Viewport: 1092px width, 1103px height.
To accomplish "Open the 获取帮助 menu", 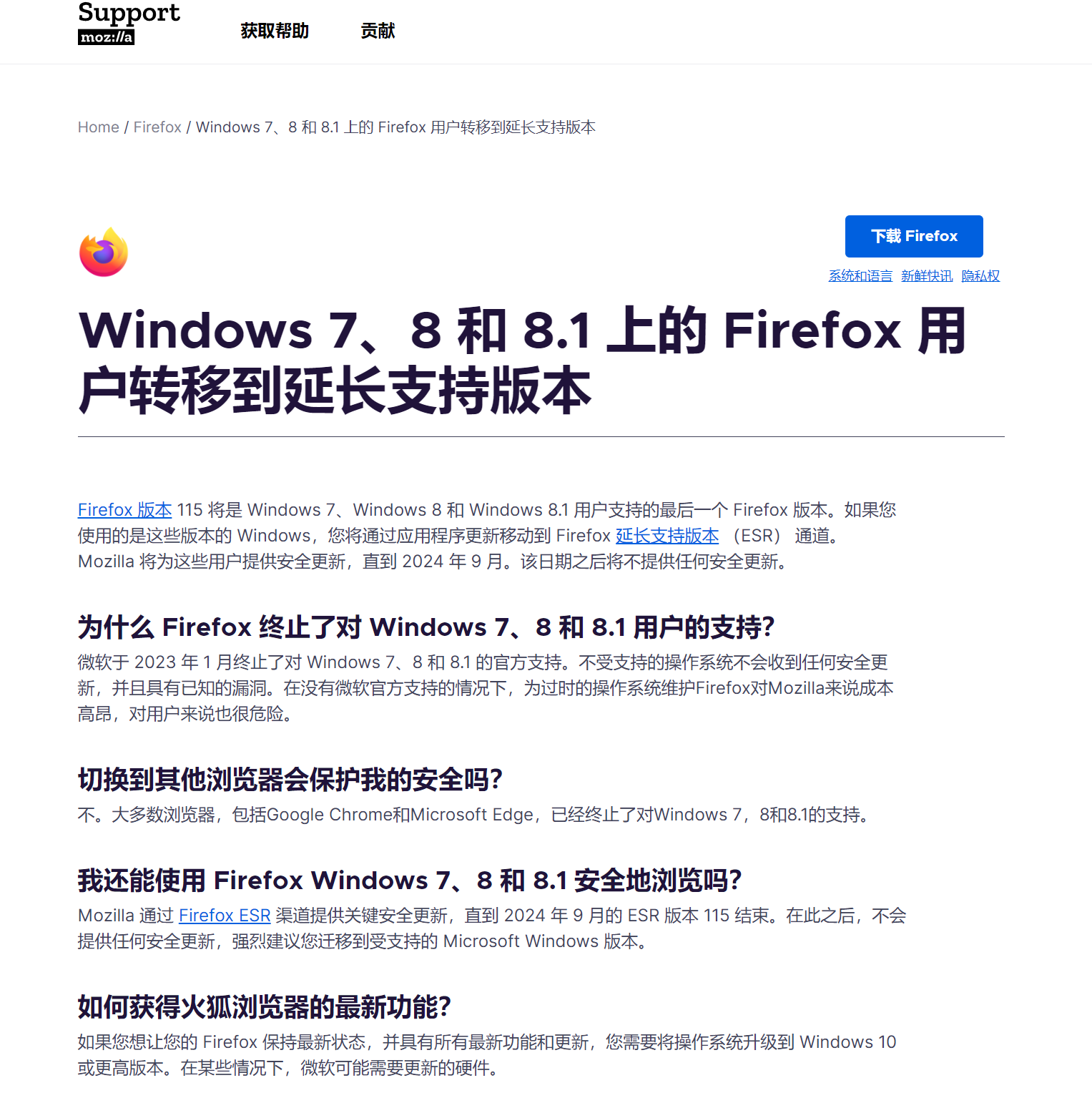I will [275, 31].
